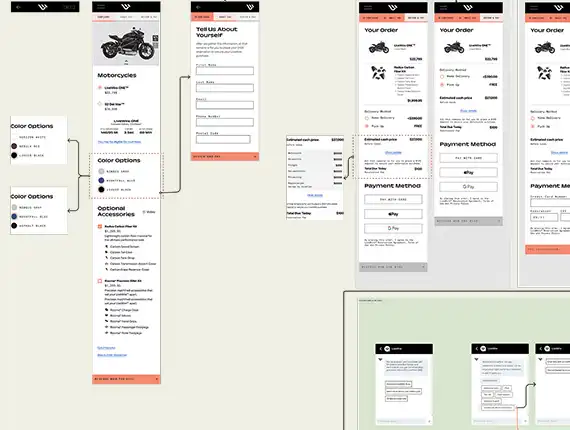Click the Charge Door part icon in the second accessory kit
The width and height of the screenshot is (570, 430).
(107, 310)
